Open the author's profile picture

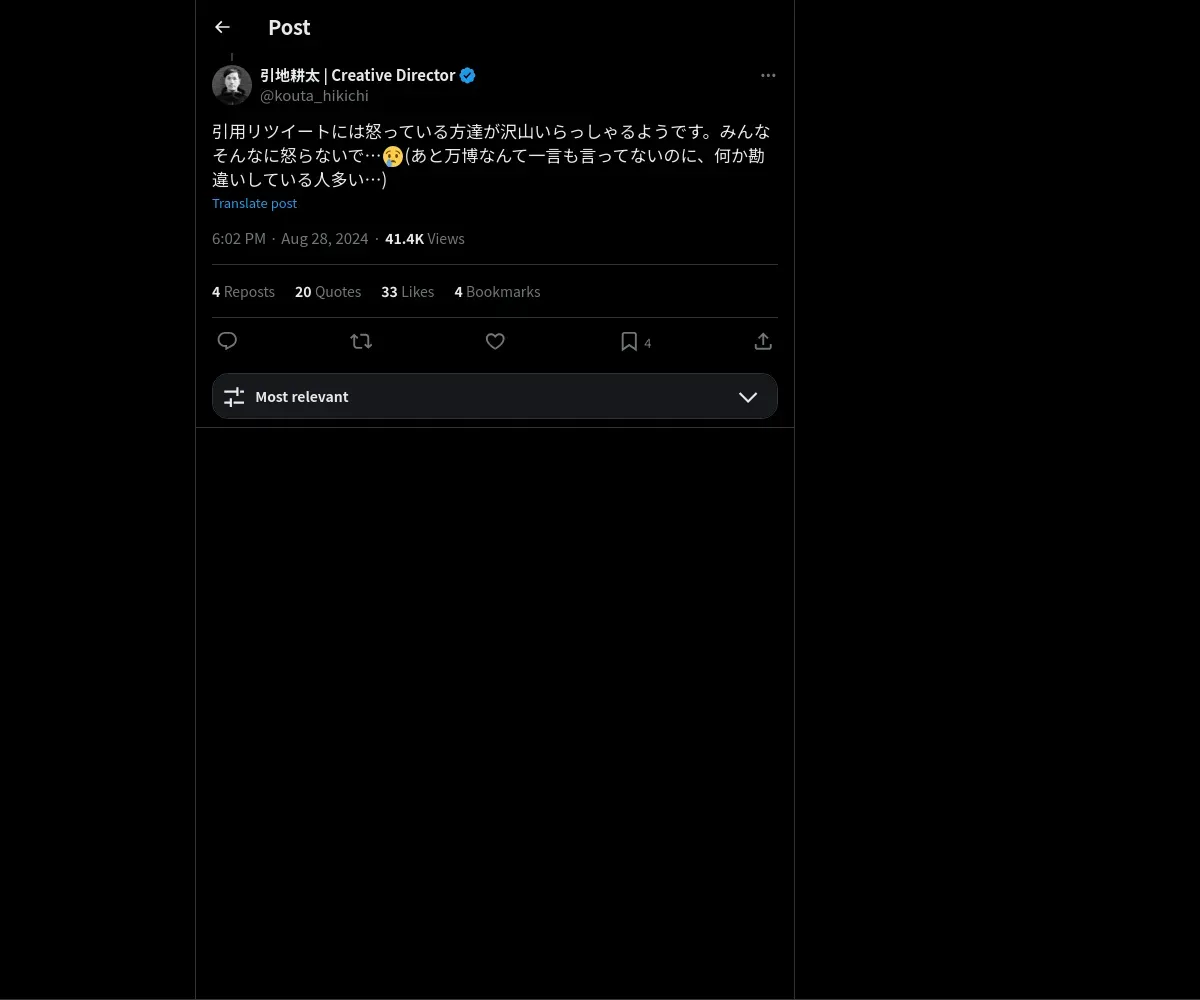pyautogui.click(x=232, y=85)
